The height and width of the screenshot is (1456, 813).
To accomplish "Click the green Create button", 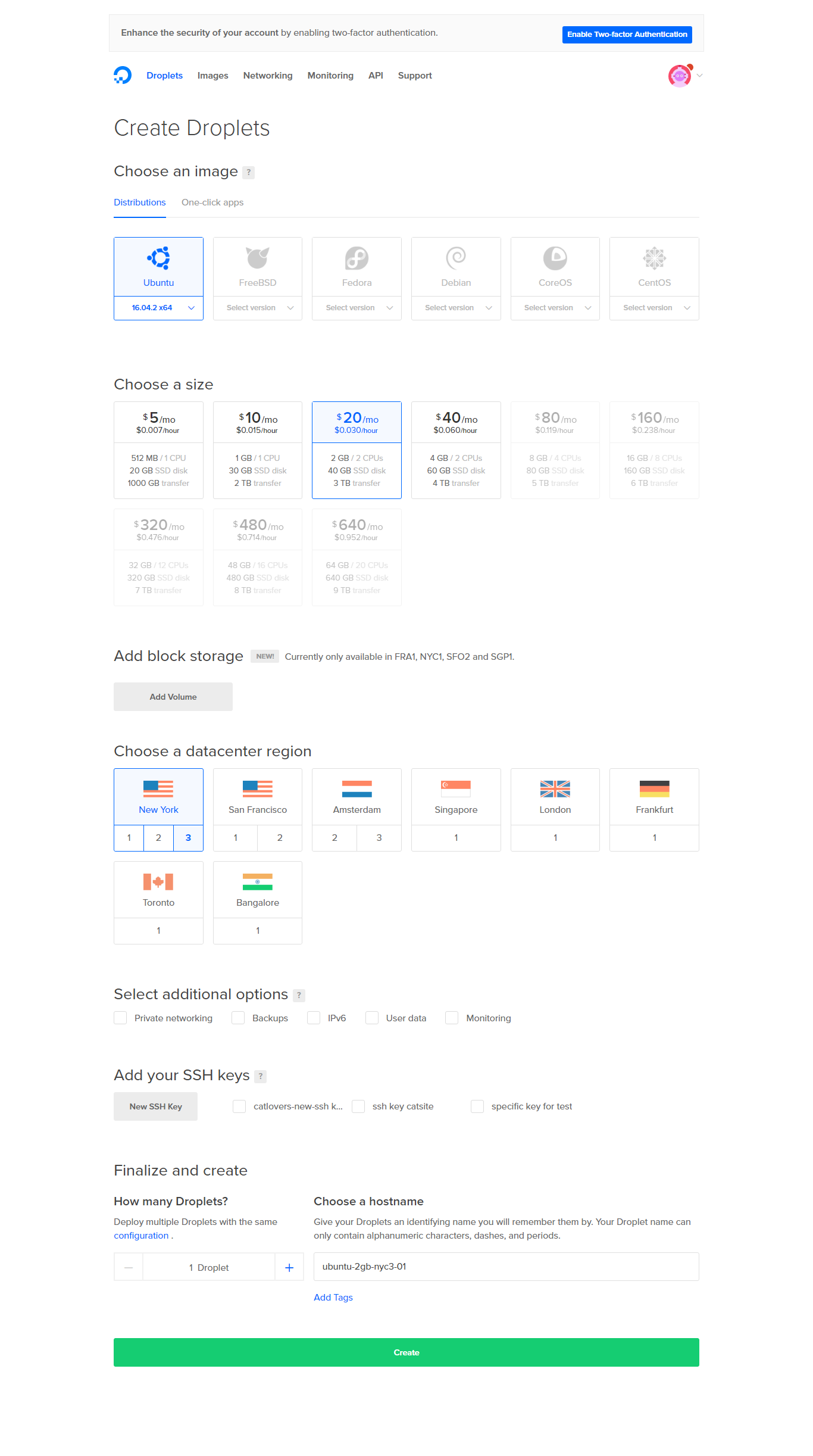I will point(406,1352).
